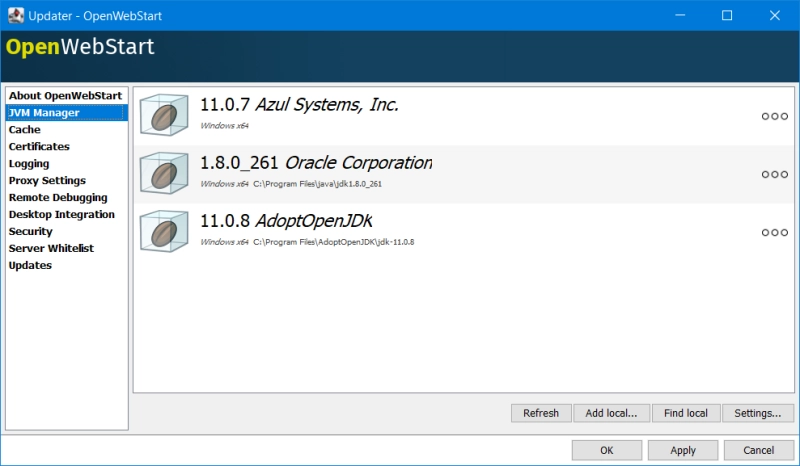Select JVM Manager in sidebar
Image resolution: width=800 pixels, height=466 pixels.
coord(66,112)
